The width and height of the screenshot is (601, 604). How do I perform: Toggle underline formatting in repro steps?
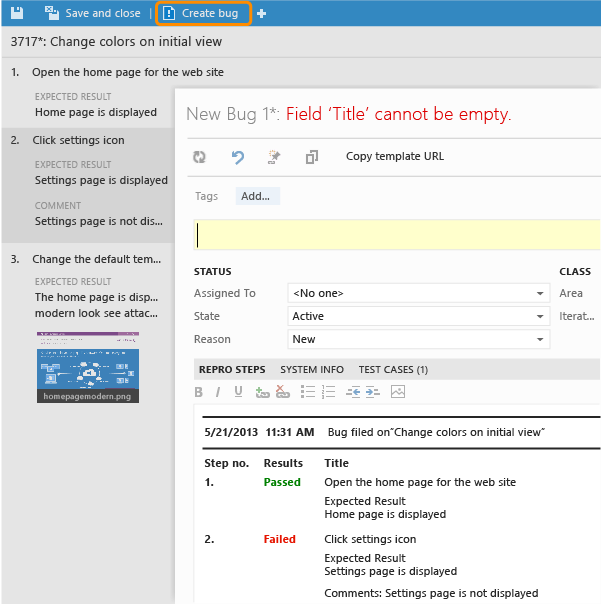click(x=238, y=392)
